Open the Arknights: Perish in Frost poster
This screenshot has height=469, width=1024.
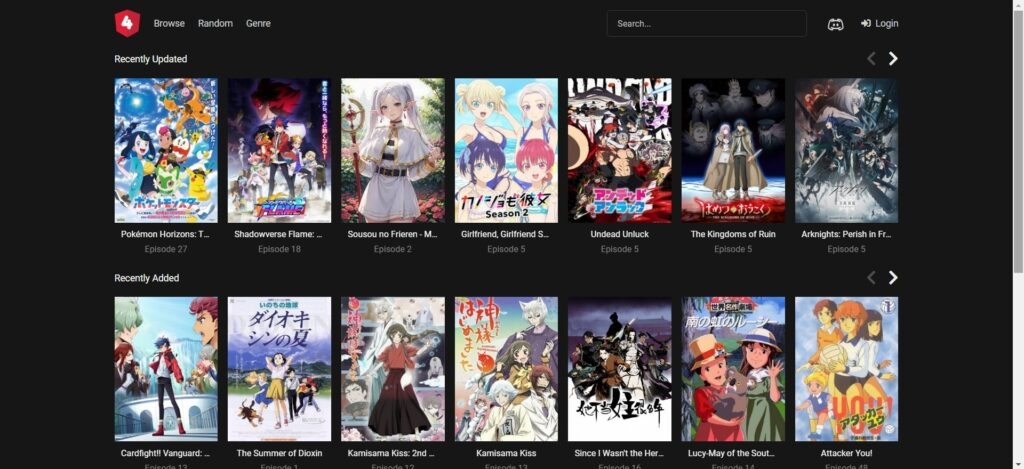click(x=846, y=151)
